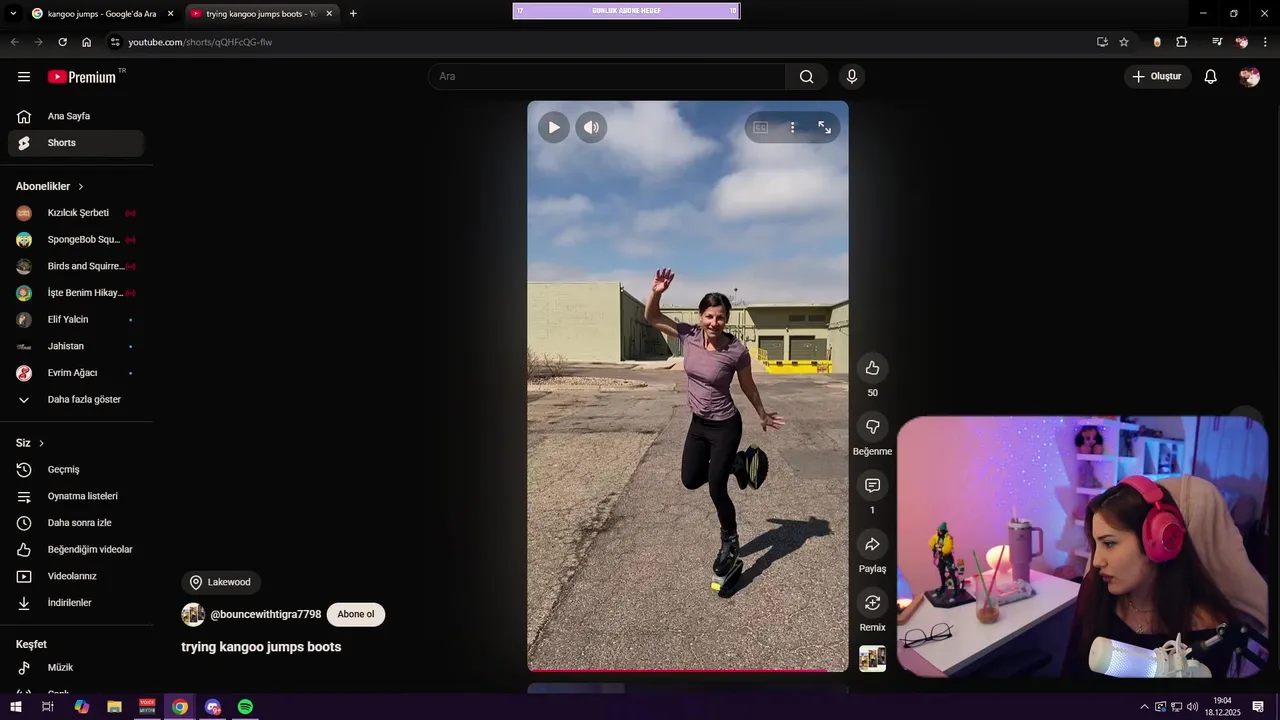Enter fullscreen for the Short
Screen dimensions: 1280x720
(x=824, y=127)
